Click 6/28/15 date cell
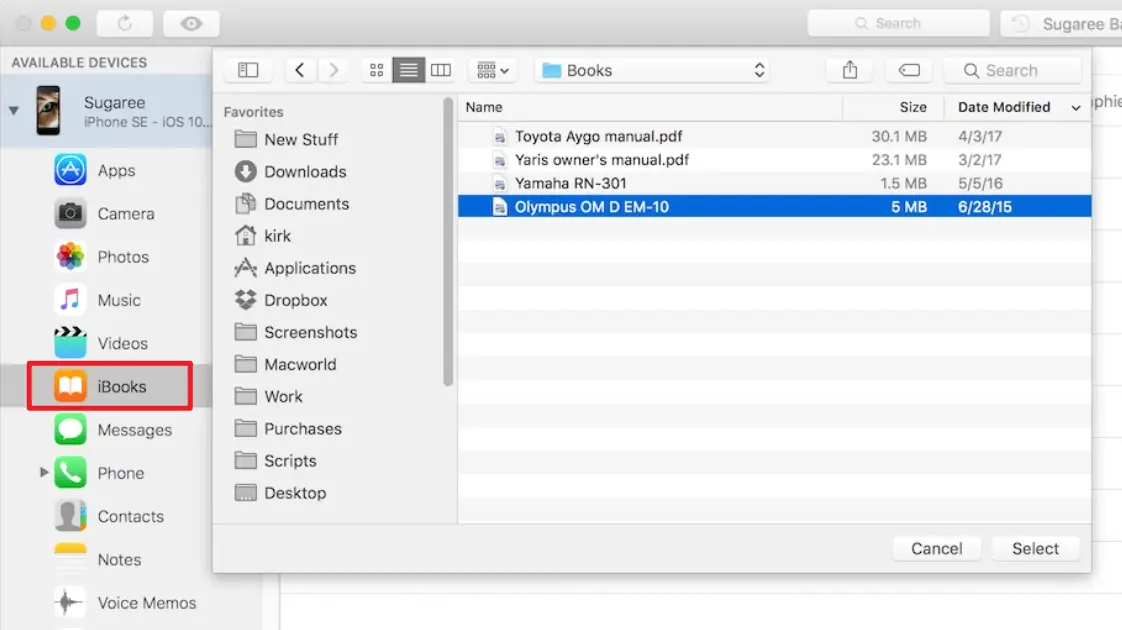 pyautogui.click(x=985, y=207)
